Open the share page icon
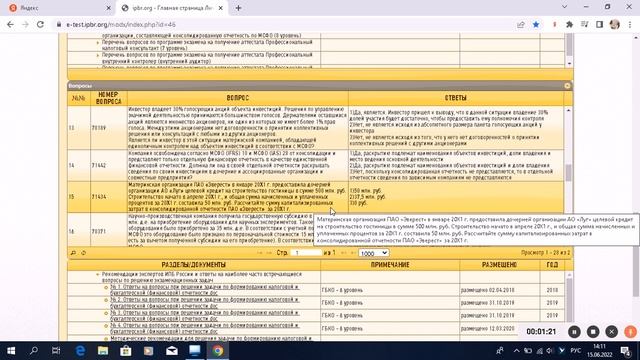The width and height of the screenshot is (640, 360). [520, 24]
